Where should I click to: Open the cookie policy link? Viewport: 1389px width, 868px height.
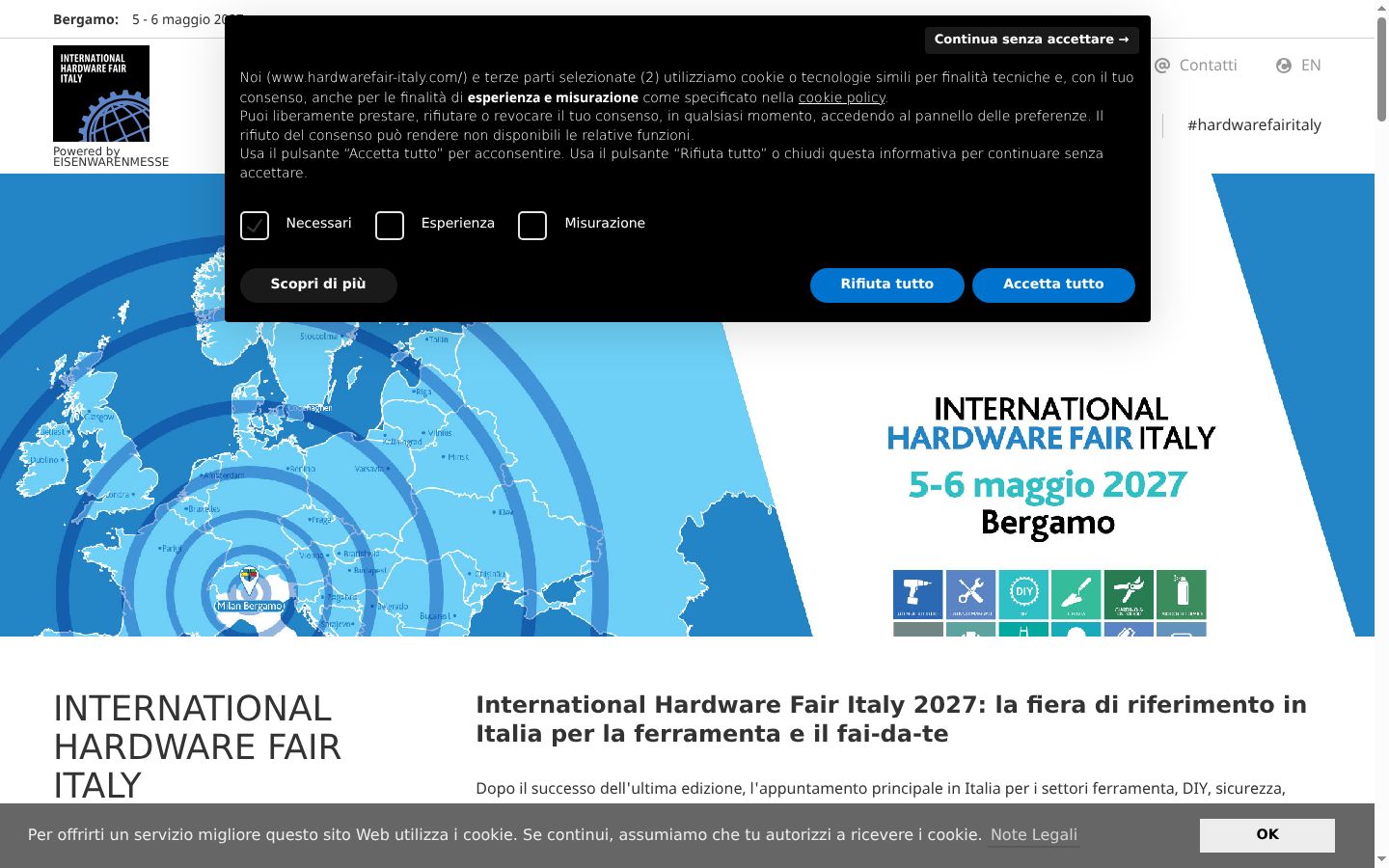click(841, 97)
